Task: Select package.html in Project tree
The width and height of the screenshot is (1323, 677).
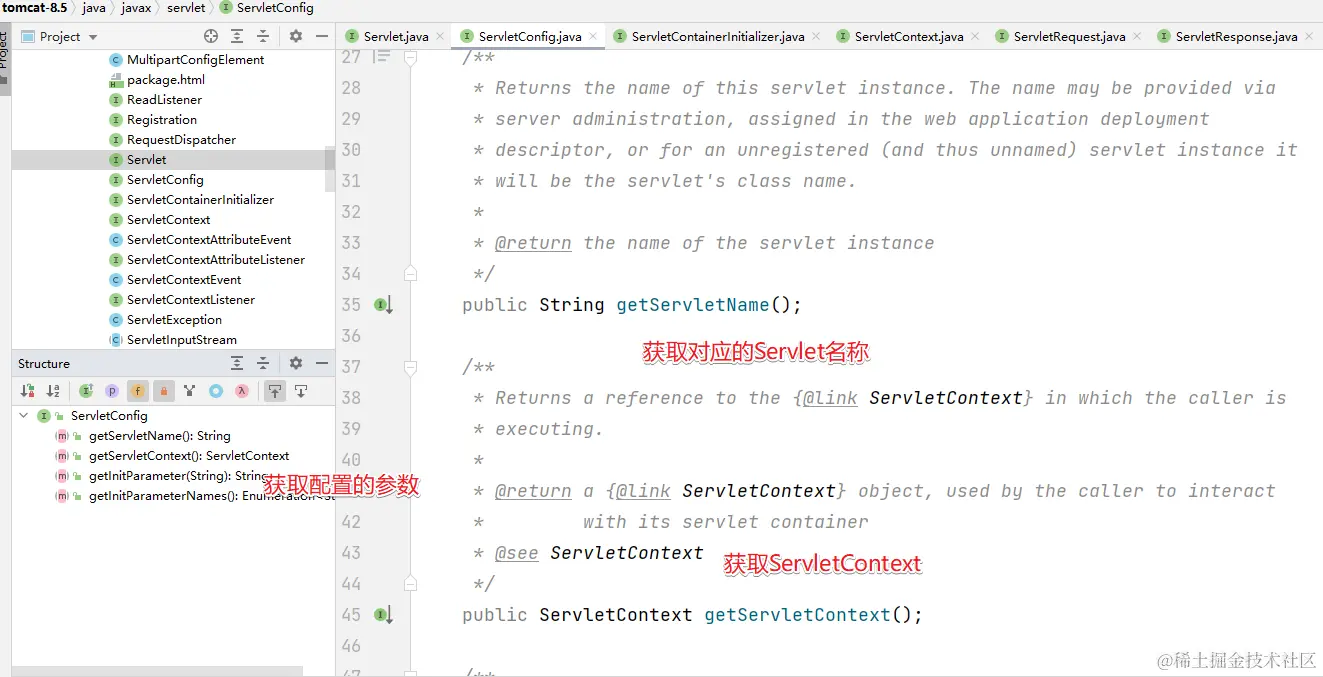Action: pyautogui.click(x=165, y=80)
